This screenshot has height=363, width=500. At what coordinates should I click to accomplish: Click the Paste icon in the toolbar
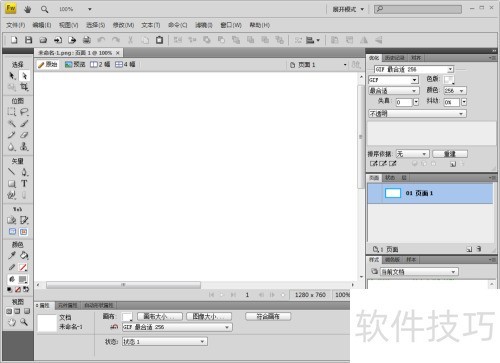pos(159,40)
